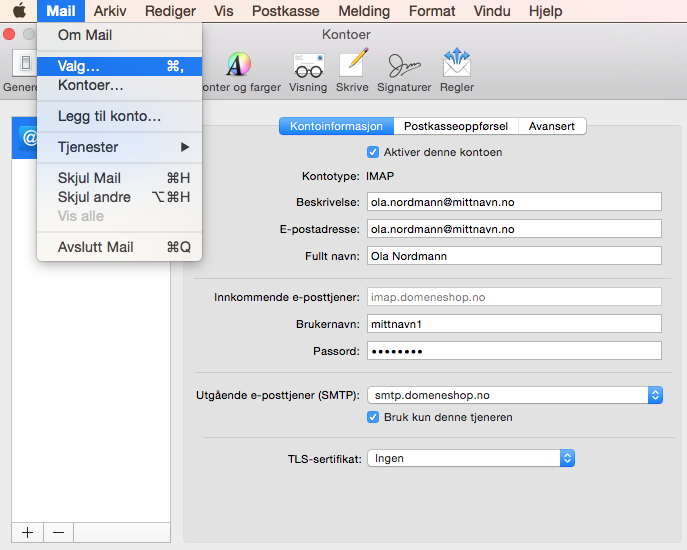Choose Valg… menu item

(x=120, y=66)
